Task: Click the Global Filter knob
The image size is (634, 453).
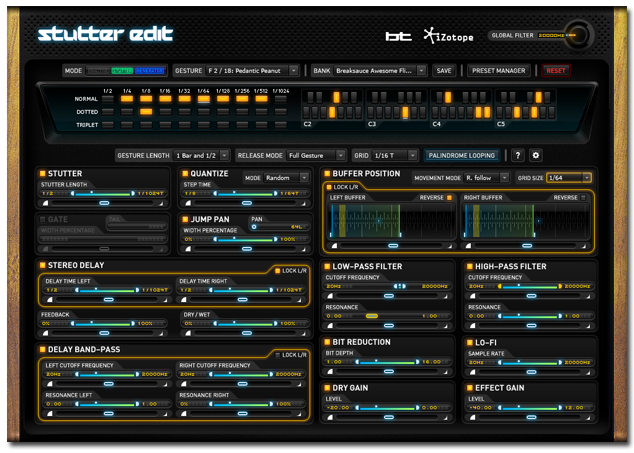Action: [x=579, y=35]
